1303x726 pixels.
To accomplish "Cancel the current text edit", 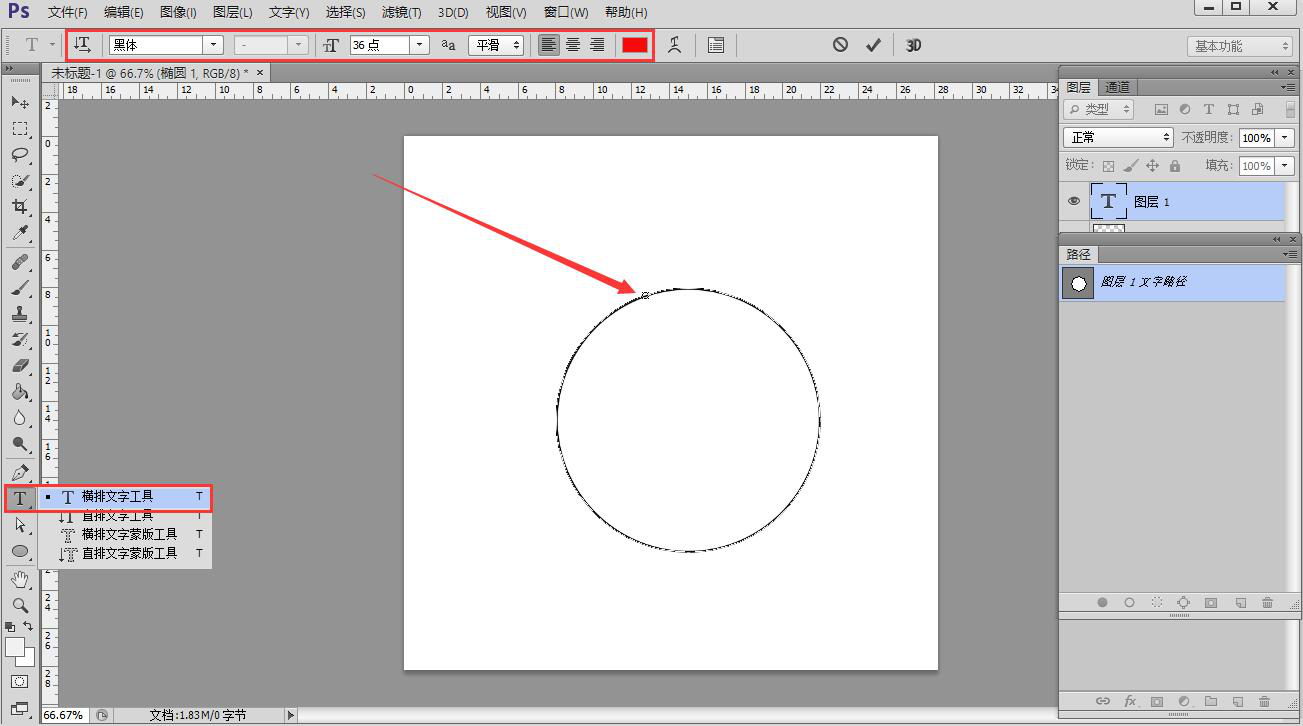I will tap(840, 45).
